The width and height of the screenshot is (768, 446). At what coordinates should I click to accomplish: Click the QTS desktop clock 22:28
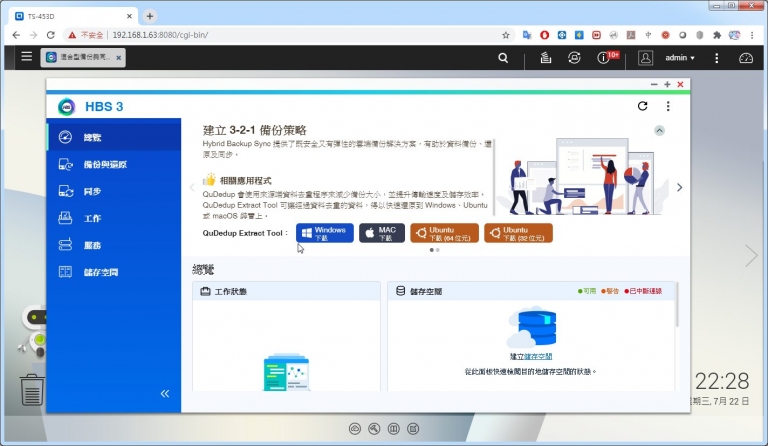coord(722,381)
